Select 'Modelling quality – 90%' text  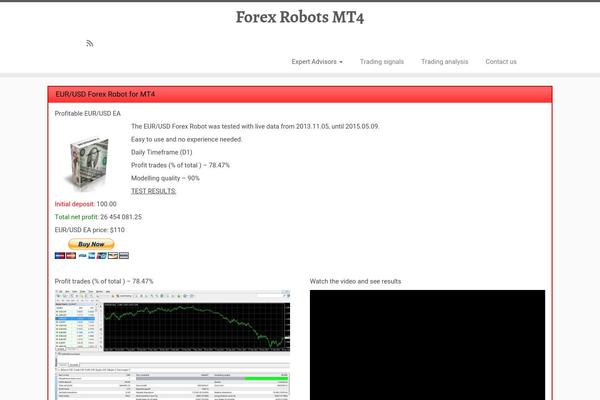pyautogui.click(x=165, y=178)
